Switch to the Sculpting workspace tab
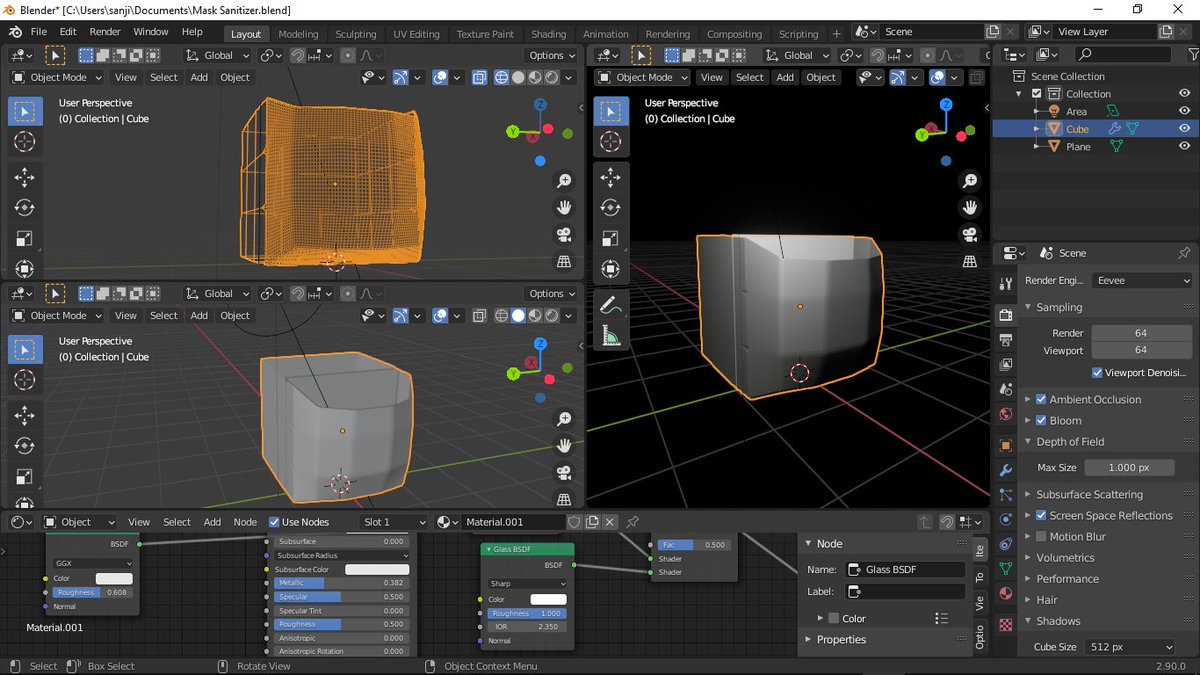 (356, 34)
